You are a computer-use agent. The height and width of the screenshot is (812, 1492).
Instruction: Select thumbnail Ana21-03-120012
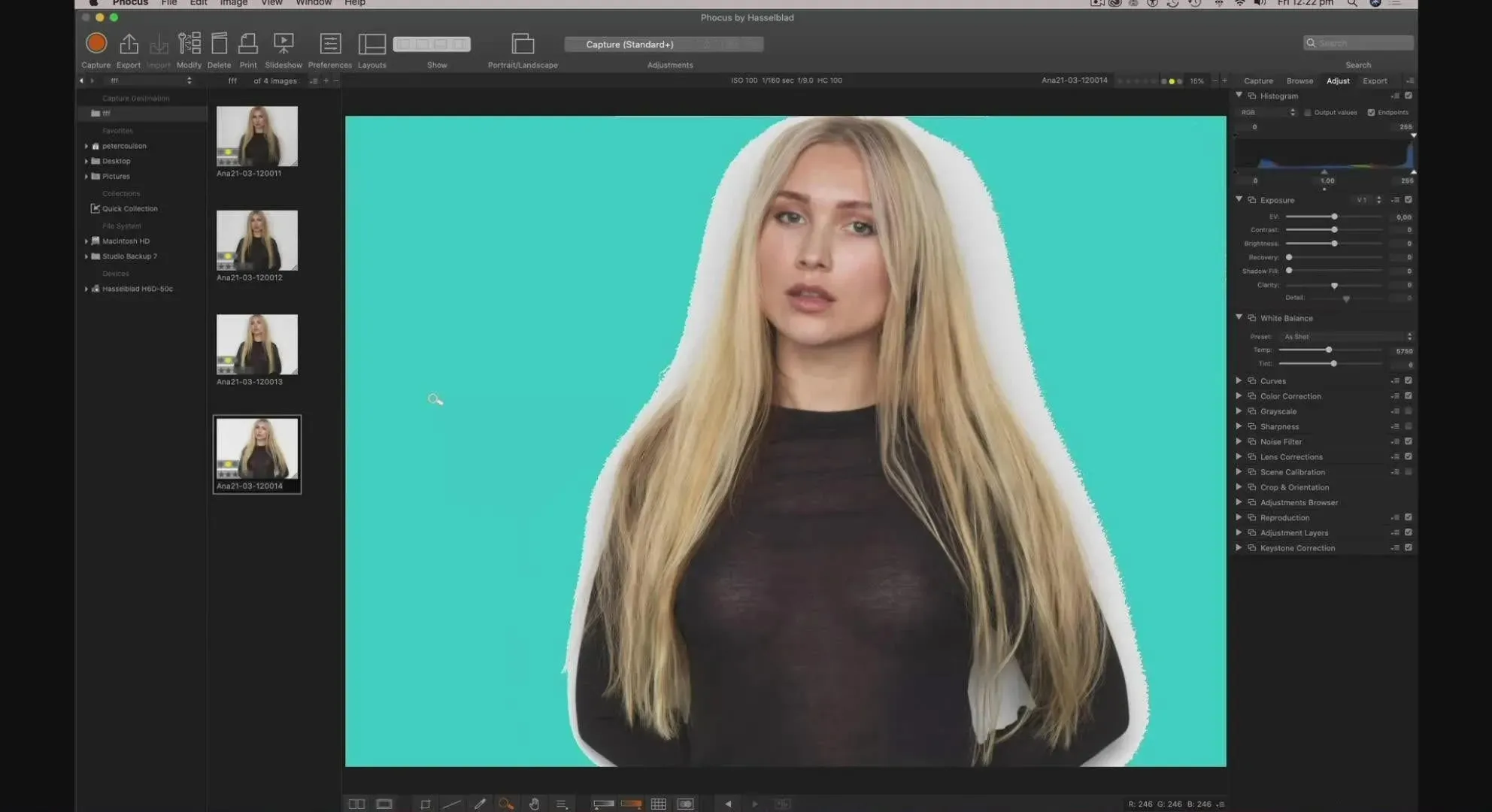point(256,241)
